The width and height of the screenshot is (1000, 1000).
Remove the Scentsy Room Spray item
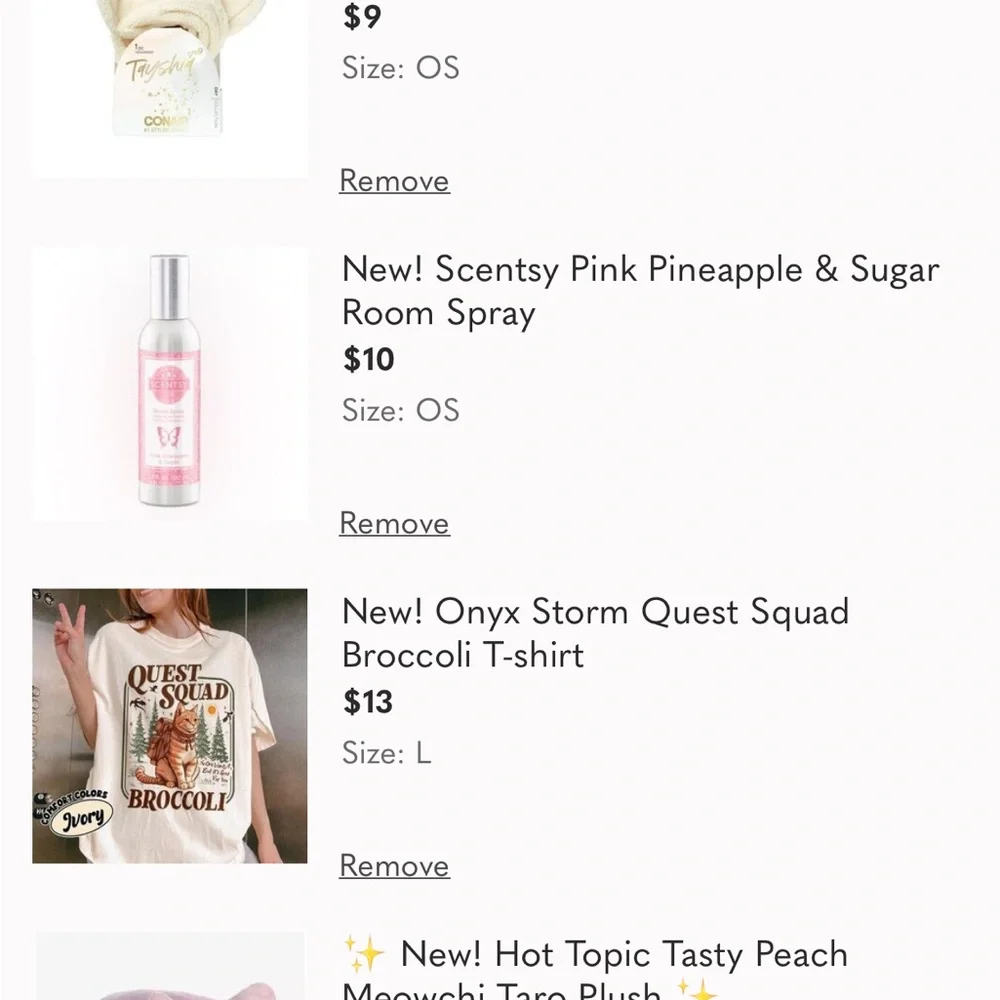point(394,523)
